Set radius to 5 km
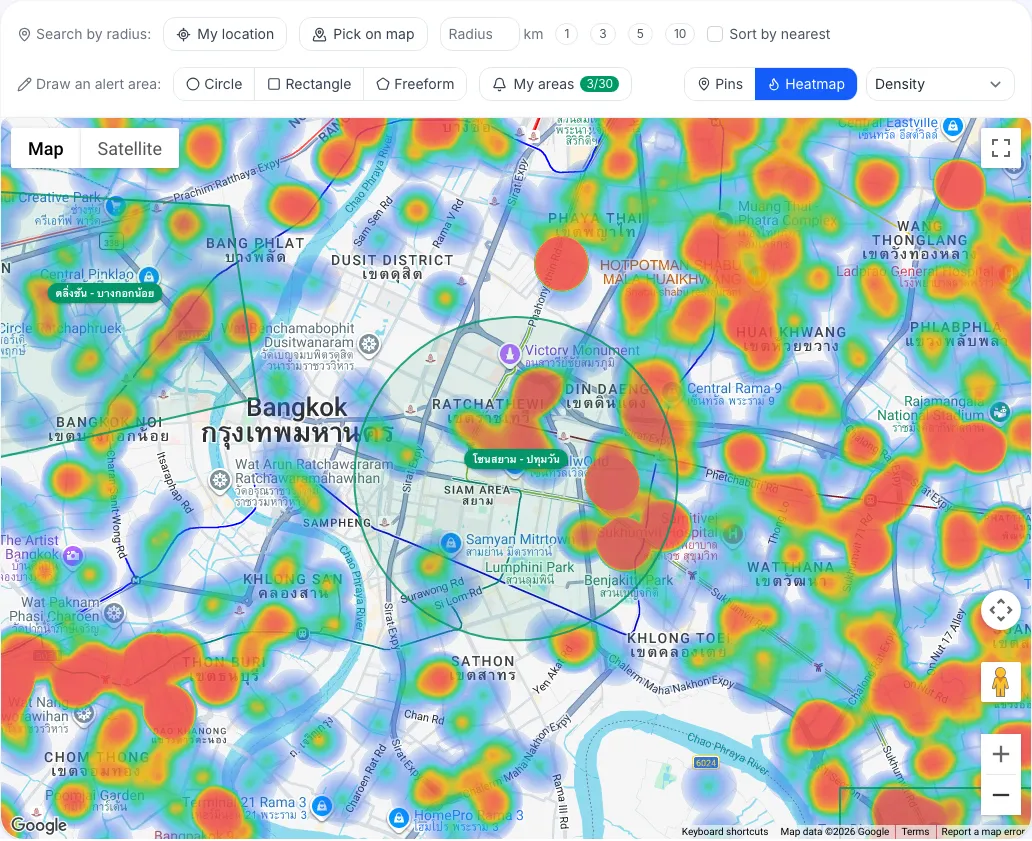Image resolution: width=1032 pixels, height=841 pixels. (x=640, y=34)
